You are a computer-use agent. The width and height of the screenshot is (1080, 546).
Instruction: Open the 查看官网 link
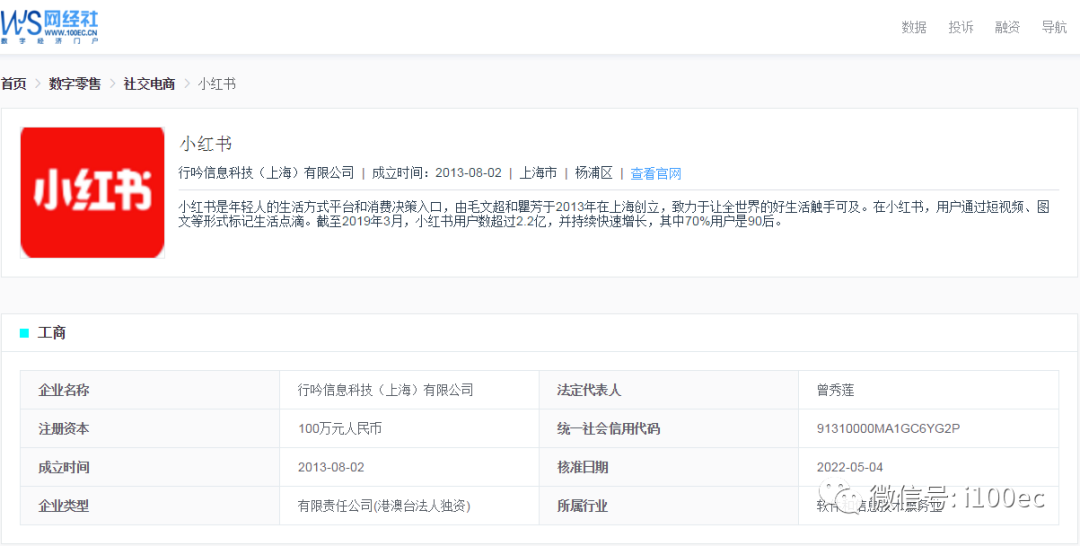pos(656,174)
